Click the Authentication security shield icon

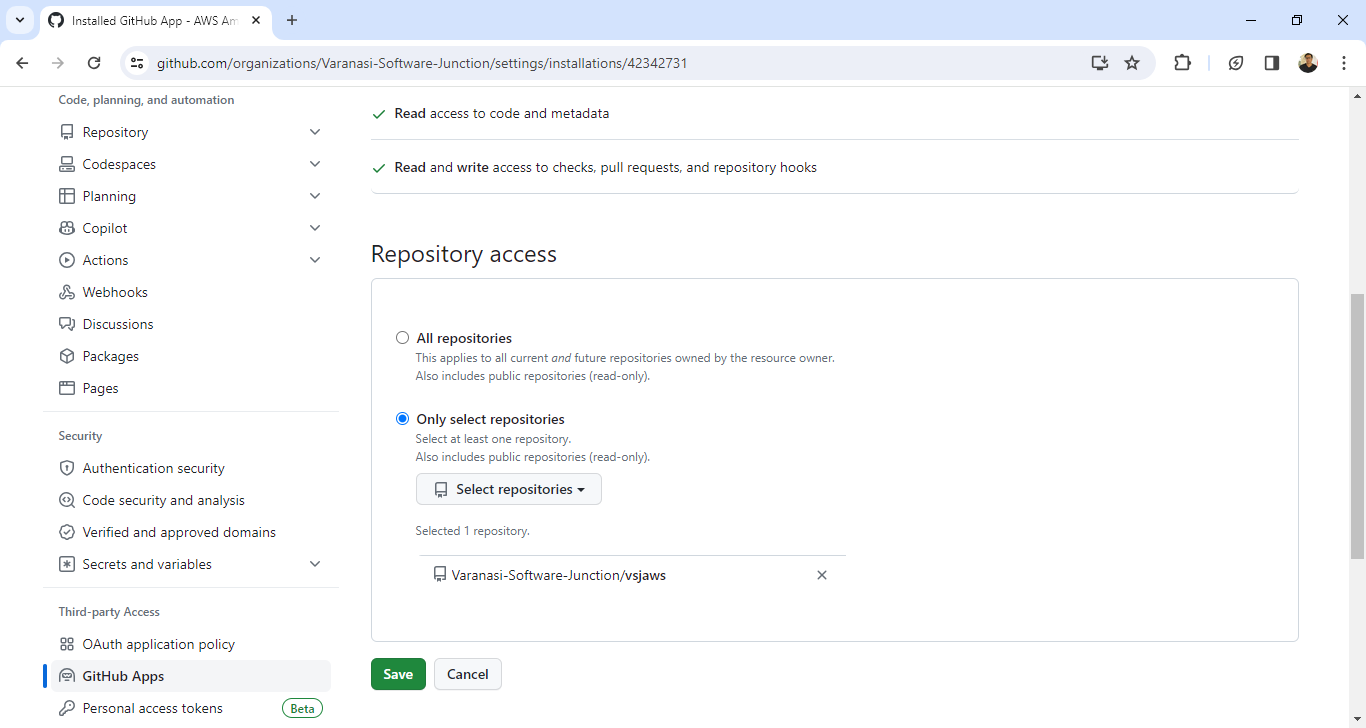67,468
